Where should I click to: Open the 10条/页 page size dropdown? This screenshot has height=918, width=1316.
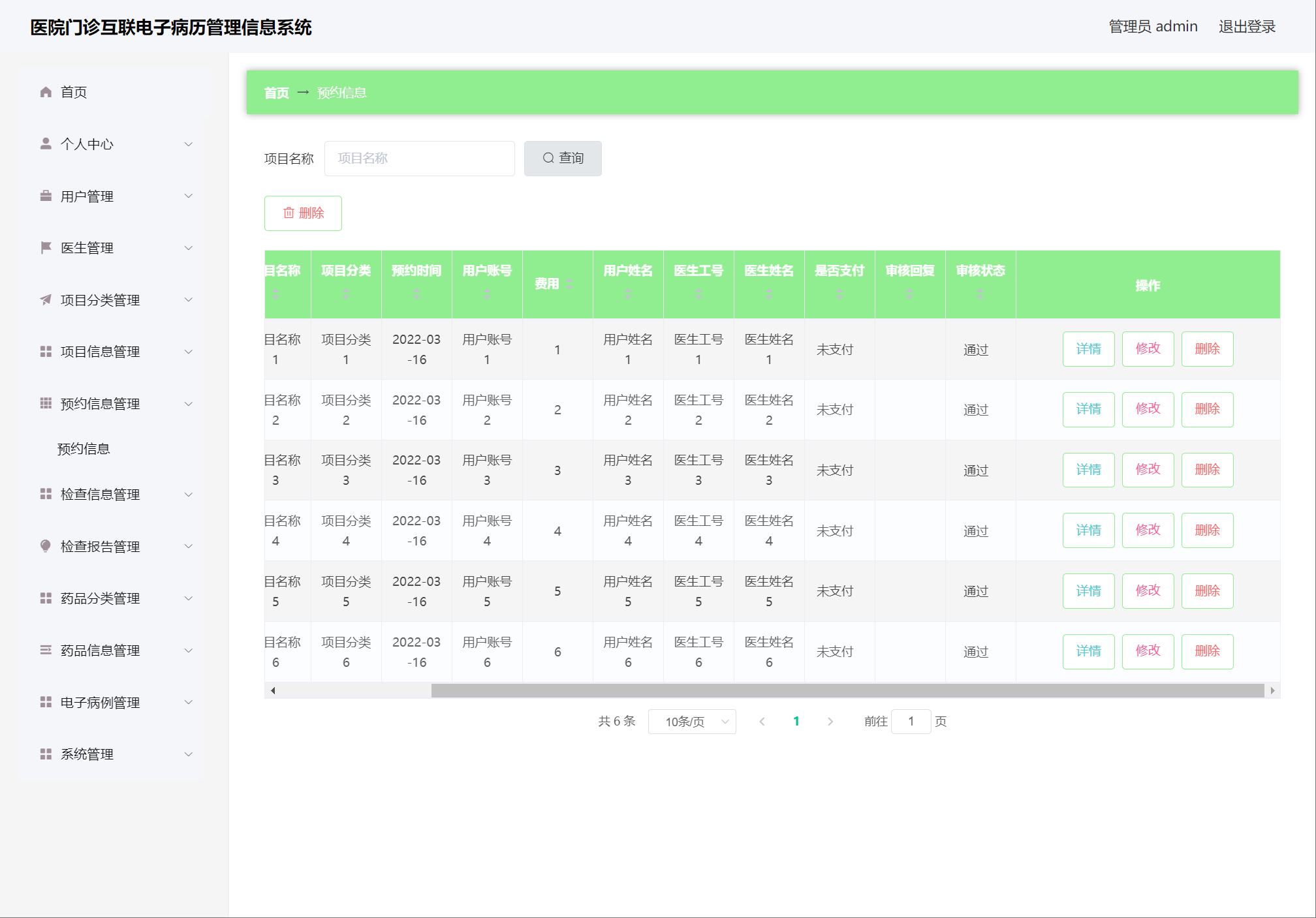pos(692,722)
